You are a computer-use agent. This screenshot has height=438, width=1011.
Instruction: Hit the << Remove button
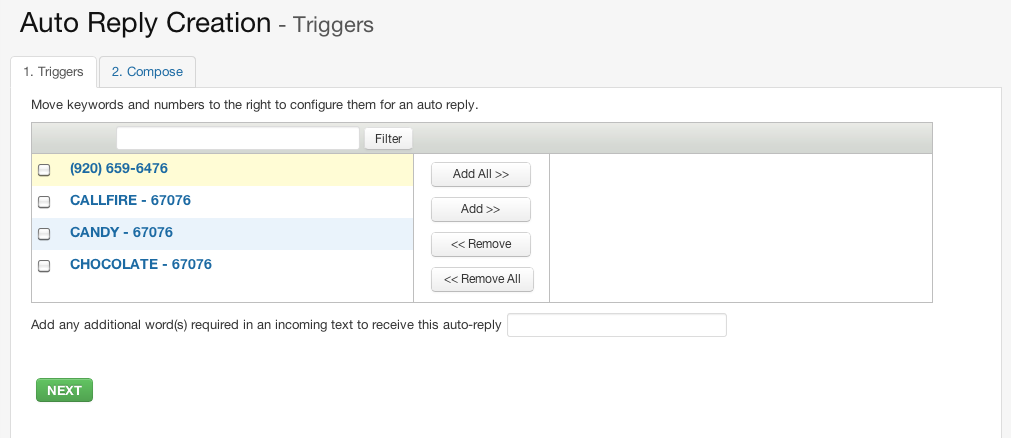coord(480,244)
